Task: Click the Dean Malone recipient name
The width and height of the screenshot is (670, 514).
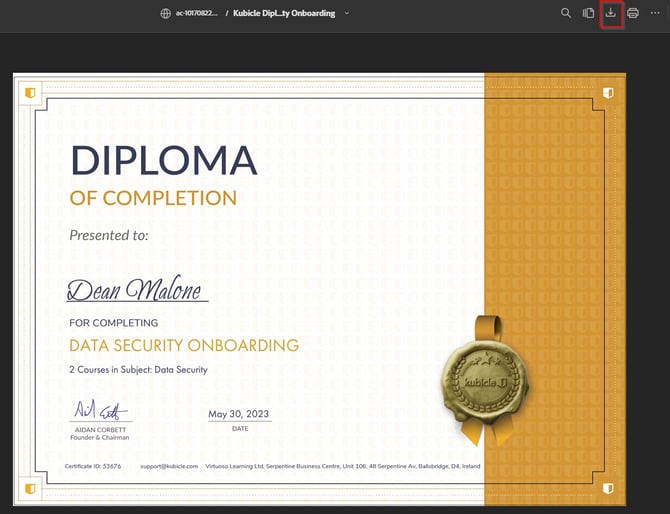Action: [x=136, y=291]
